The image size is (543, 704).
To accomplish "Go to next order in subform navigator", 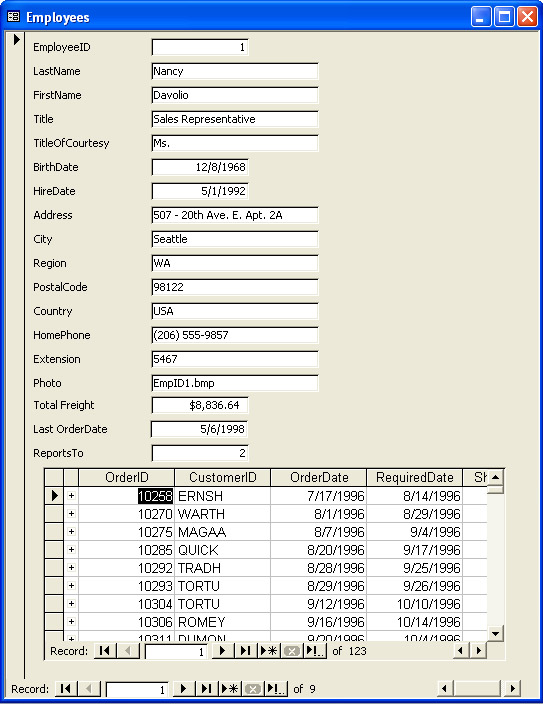I will click(x=222, y=651).
